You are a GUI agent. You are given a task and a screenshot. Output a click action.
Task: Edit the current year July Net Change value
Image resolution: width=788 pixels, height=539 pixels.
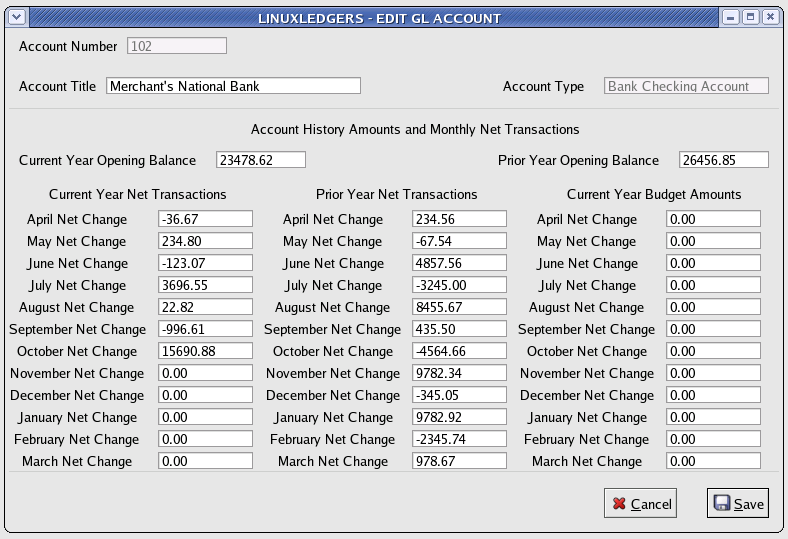point(205,285)
